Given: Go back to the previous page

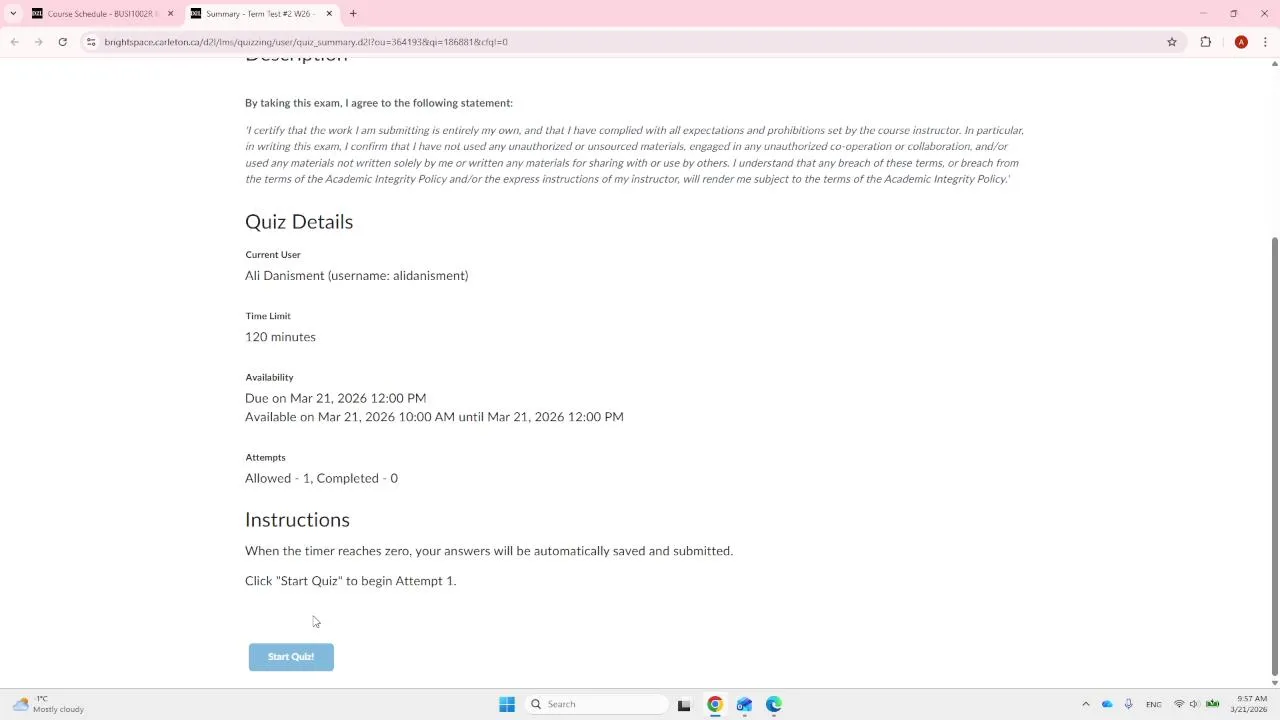Looking at the screenshot, I should (15, 42).
